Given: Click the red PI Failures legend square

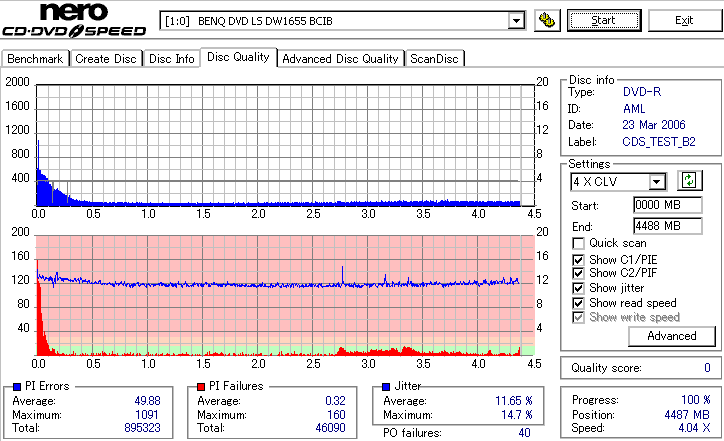Looking at the screenshot, I should (201, 387).
